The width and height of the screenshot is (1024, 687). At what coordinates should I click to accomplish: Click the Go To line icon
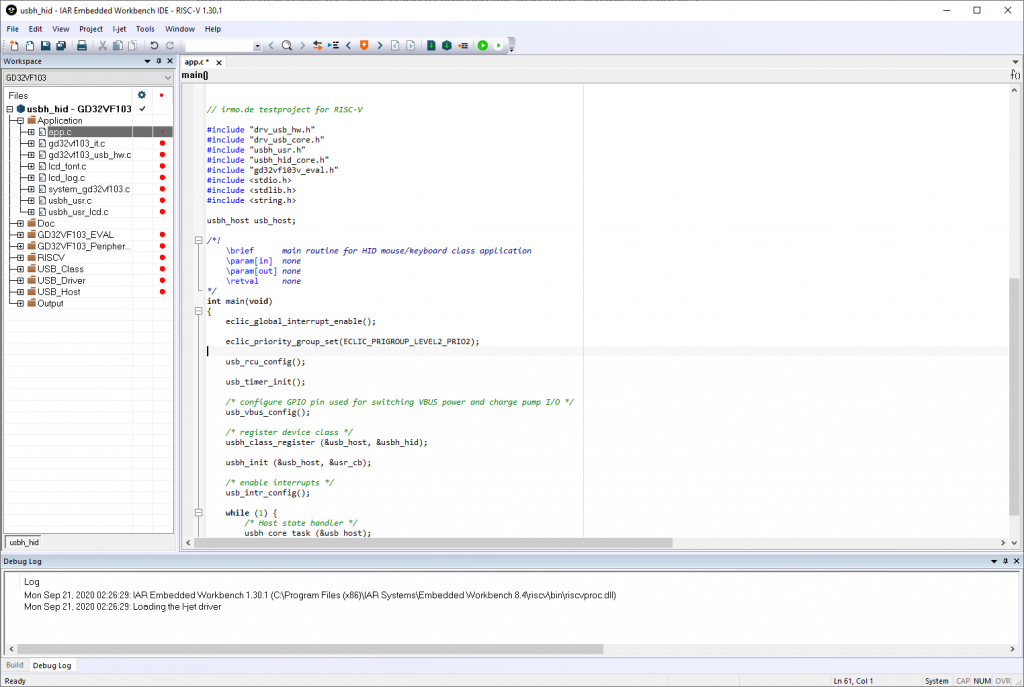tap(333, 45)
